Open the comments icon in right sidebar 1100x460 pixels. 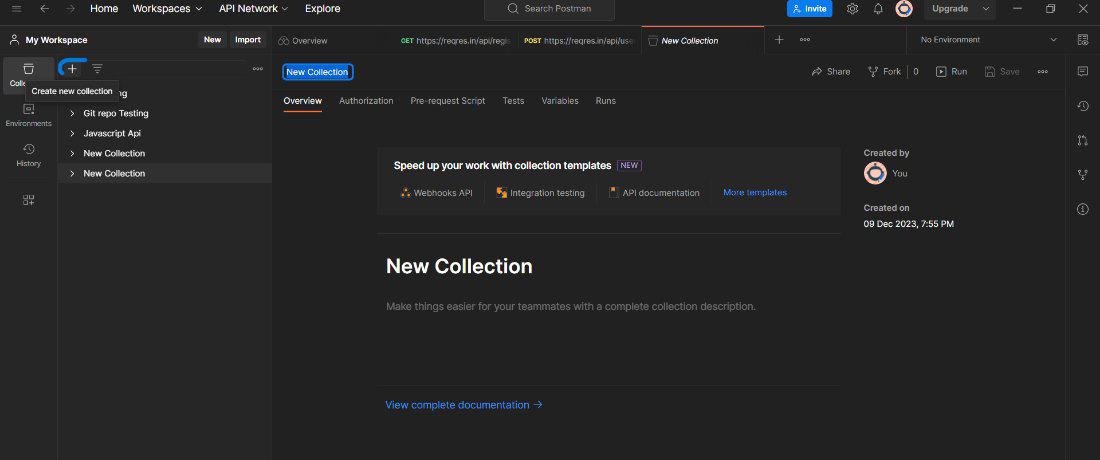click(1082, 71)
